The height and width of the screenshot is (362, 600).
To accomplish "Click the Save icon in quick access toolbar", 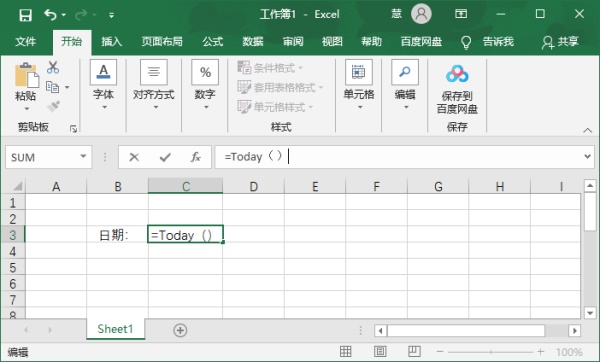I will tap(26, 15).
